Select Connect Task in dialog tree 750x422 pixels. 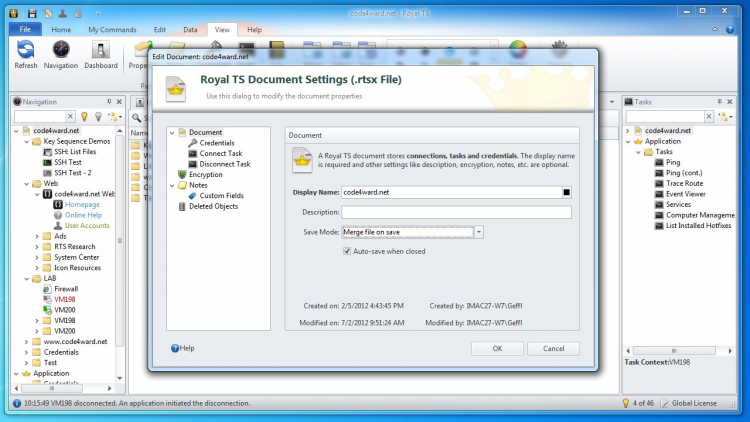tap(221, 153)
